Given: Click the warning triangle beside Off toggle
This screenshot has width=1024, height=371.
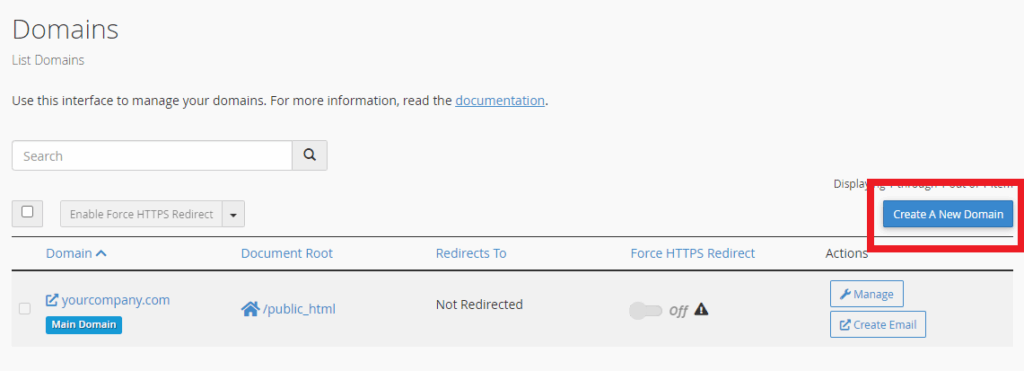Looking at the screenshot, I should click(x=701, y=310).
